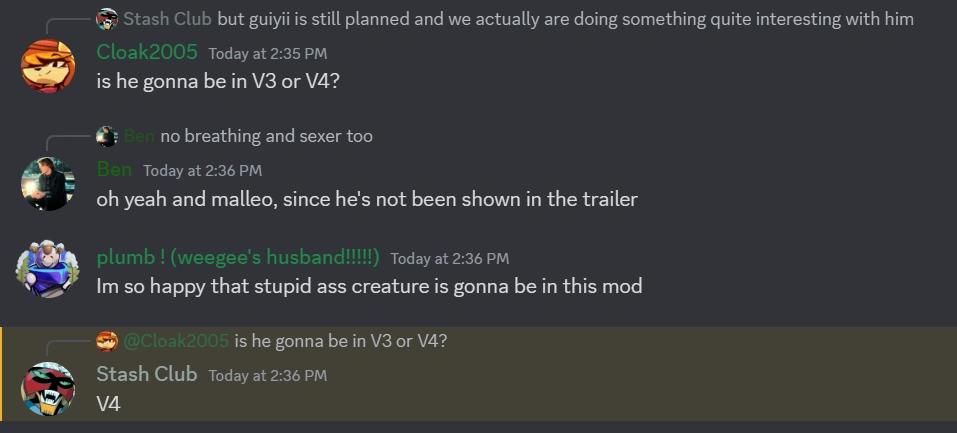Click small Ben avatar in reply preview
Screen dimensions: 957x433
[107, 136]
